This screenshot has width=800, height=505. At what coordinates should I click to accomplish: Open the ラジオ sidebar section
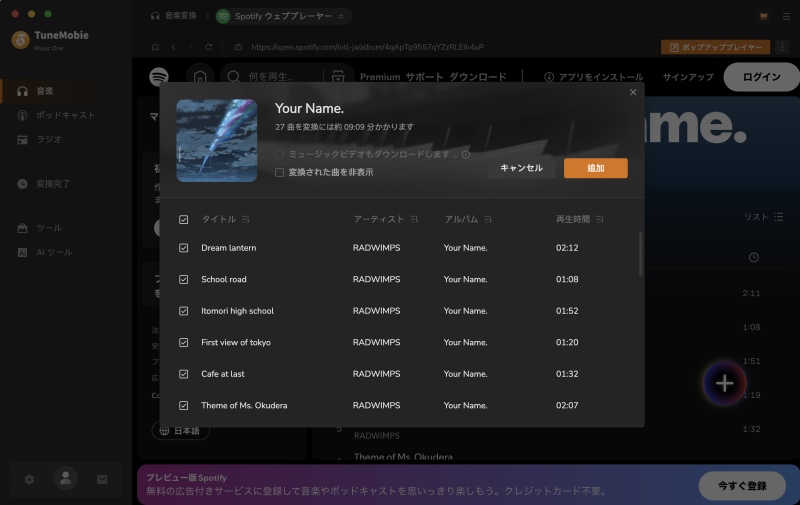tap(39, 139)
